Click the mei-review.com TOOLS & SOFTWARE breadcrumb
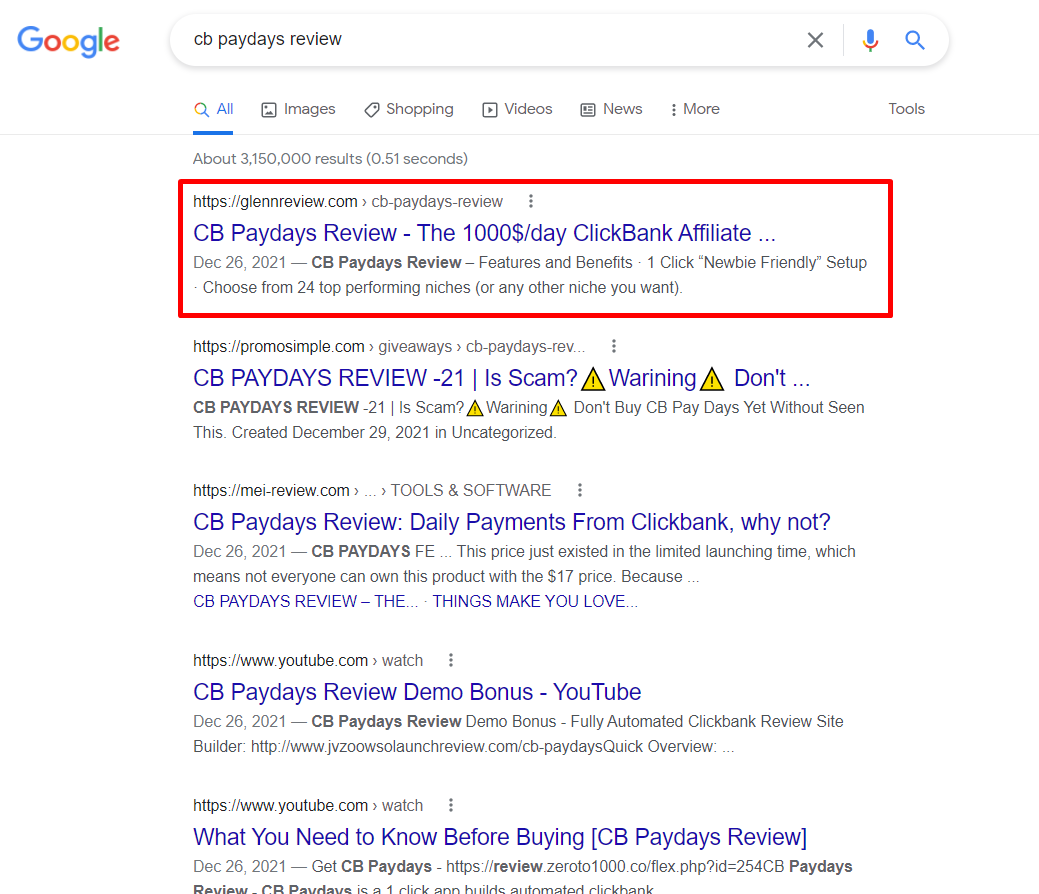This screenshot has width=1039, height=894. tap(372, 490)
